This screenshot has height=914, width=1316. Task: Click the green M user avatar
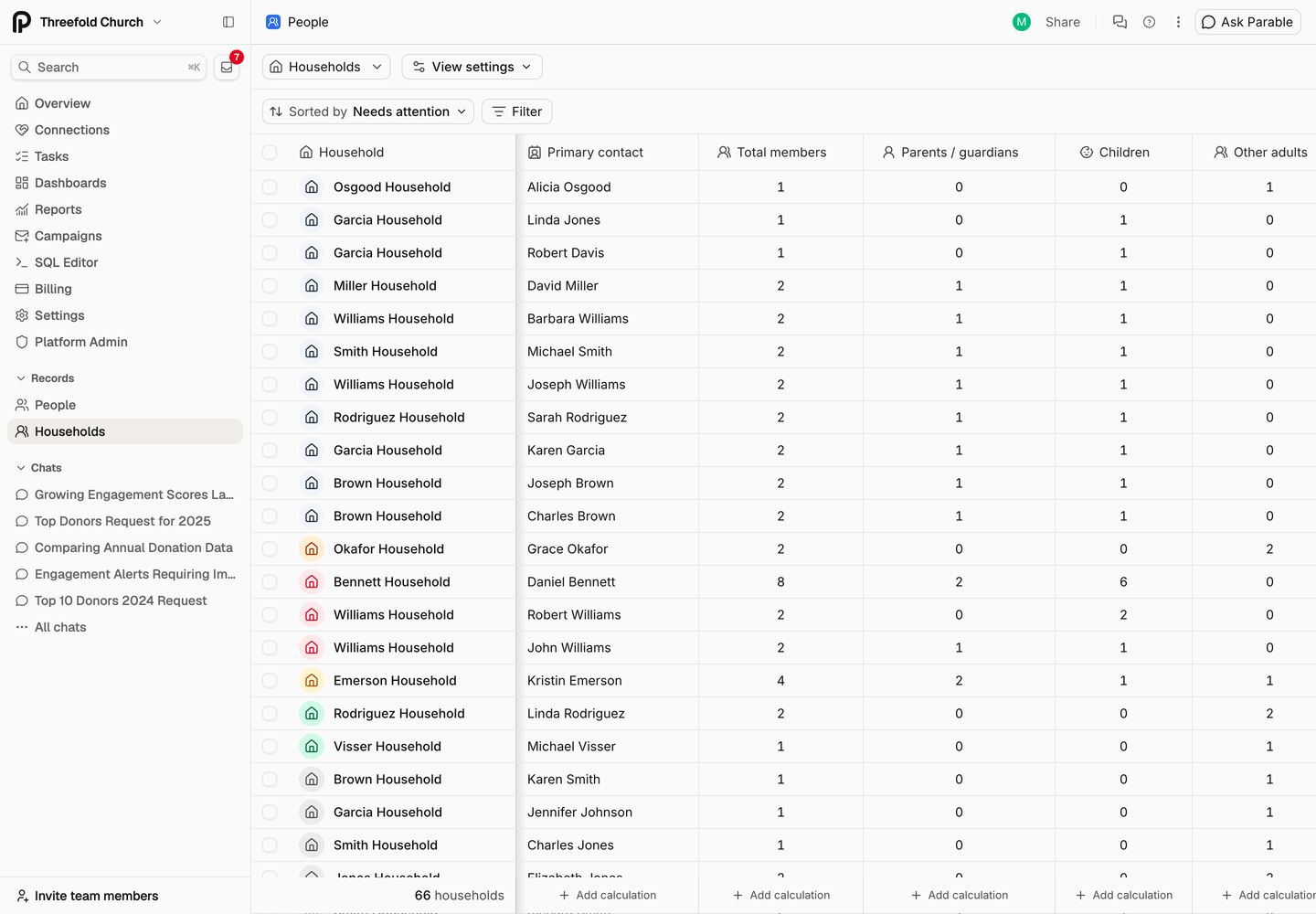point(1022,22)
